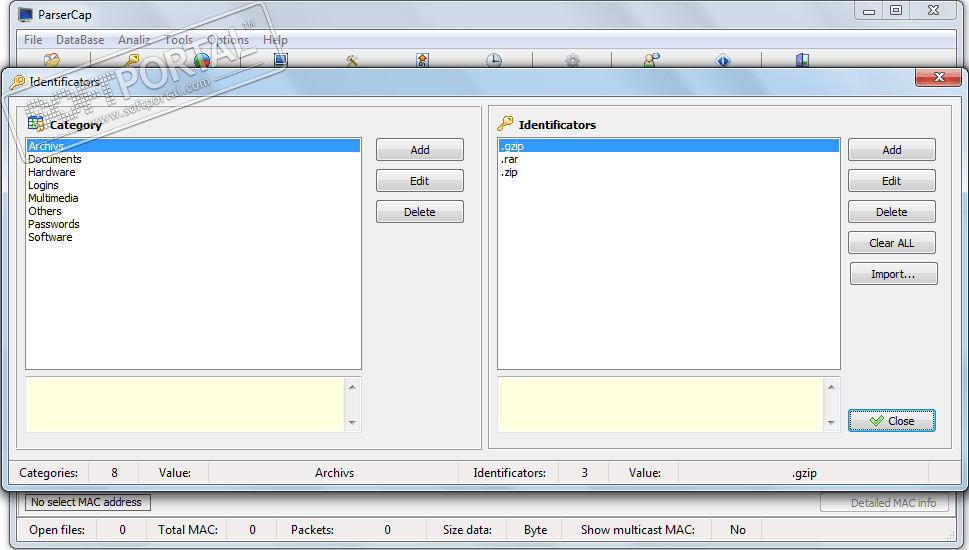969x550 pixels.
Task: Edit the selected identificator
Action: 892,180
